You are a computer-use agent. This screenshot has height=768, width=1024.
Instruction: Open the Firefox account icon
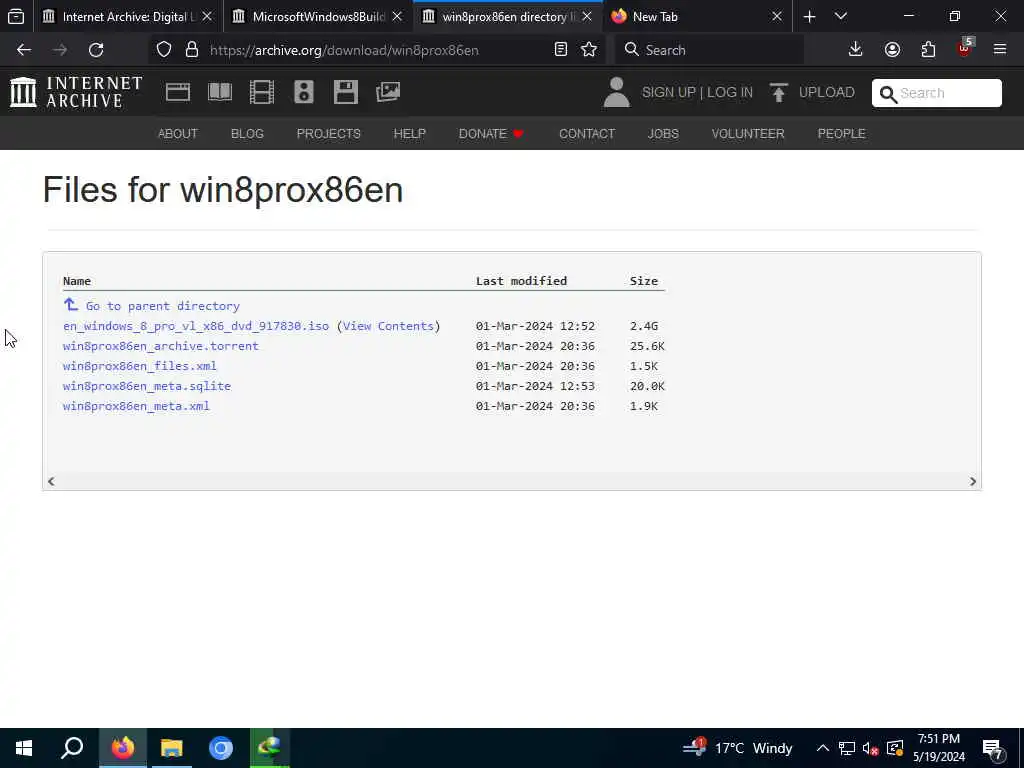click(892, 50)
